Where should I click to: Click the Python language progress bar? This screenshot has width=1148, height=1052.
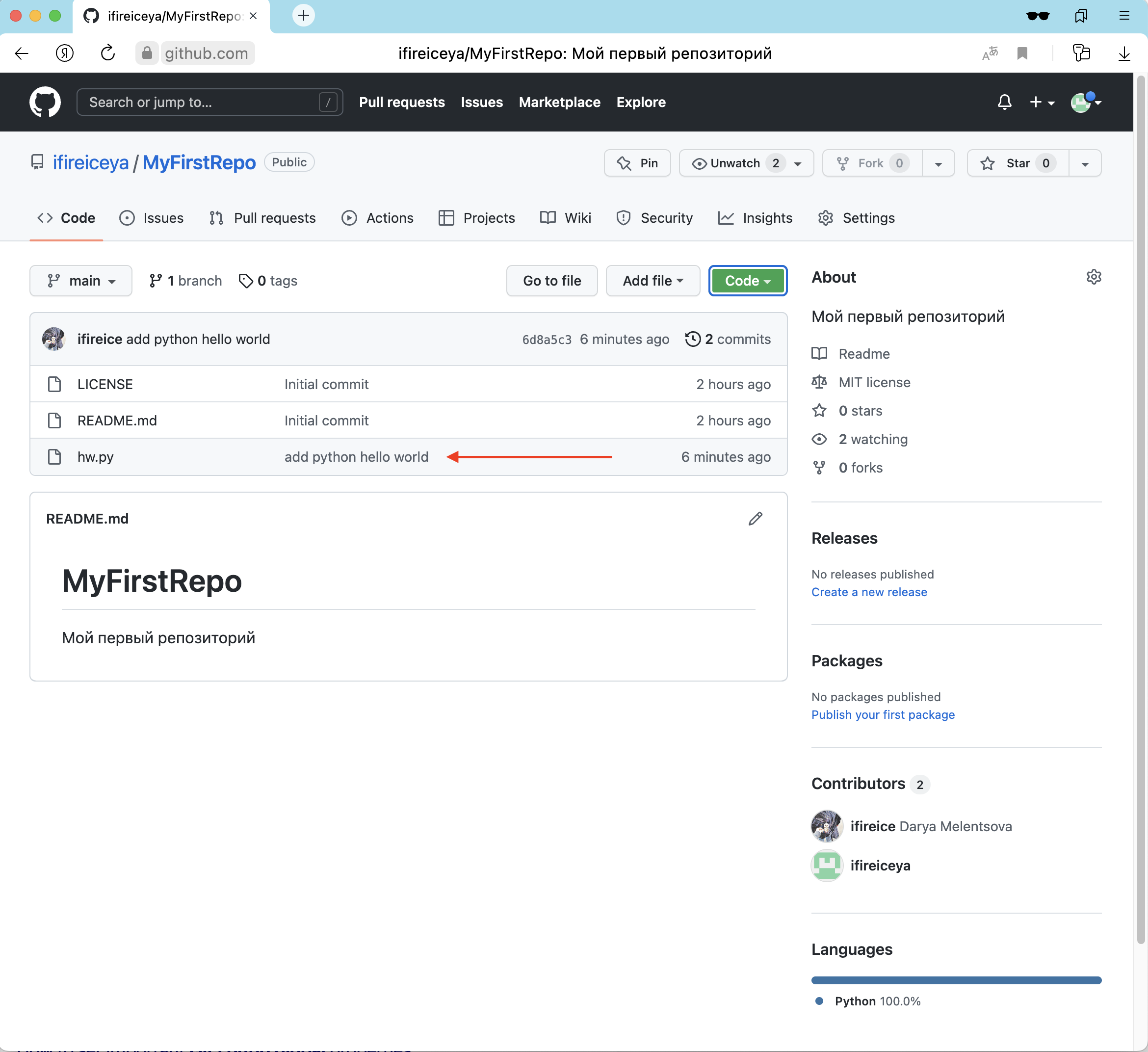click(956, 980)
